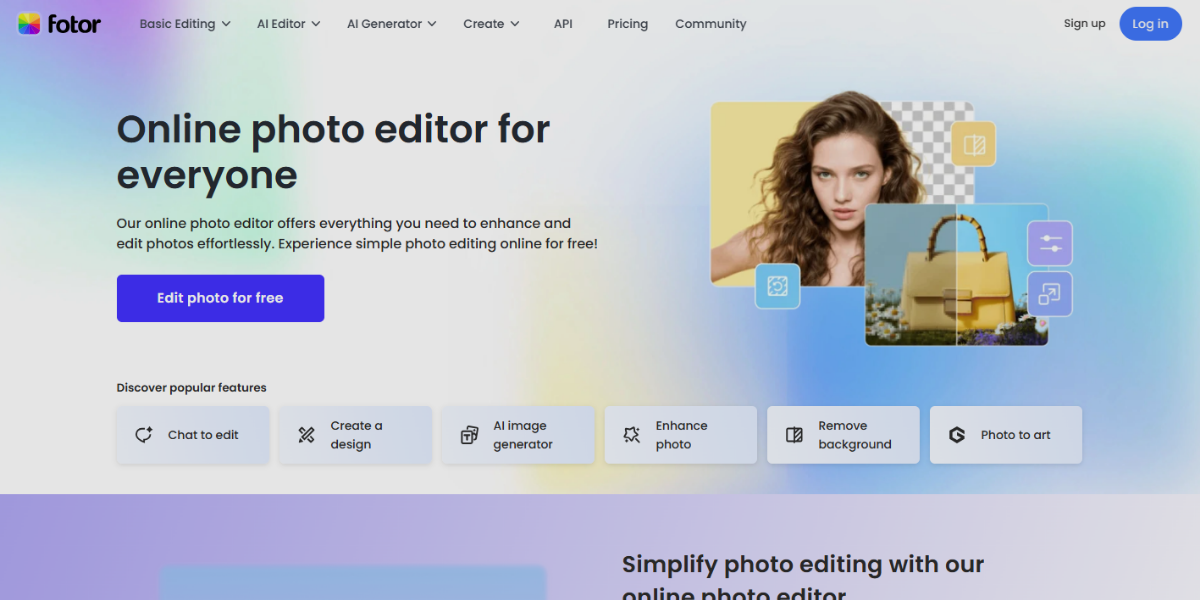The height and width of the screenshot is (600, 1200).
Task: Click the AI image generator icon
Action: 469,435
